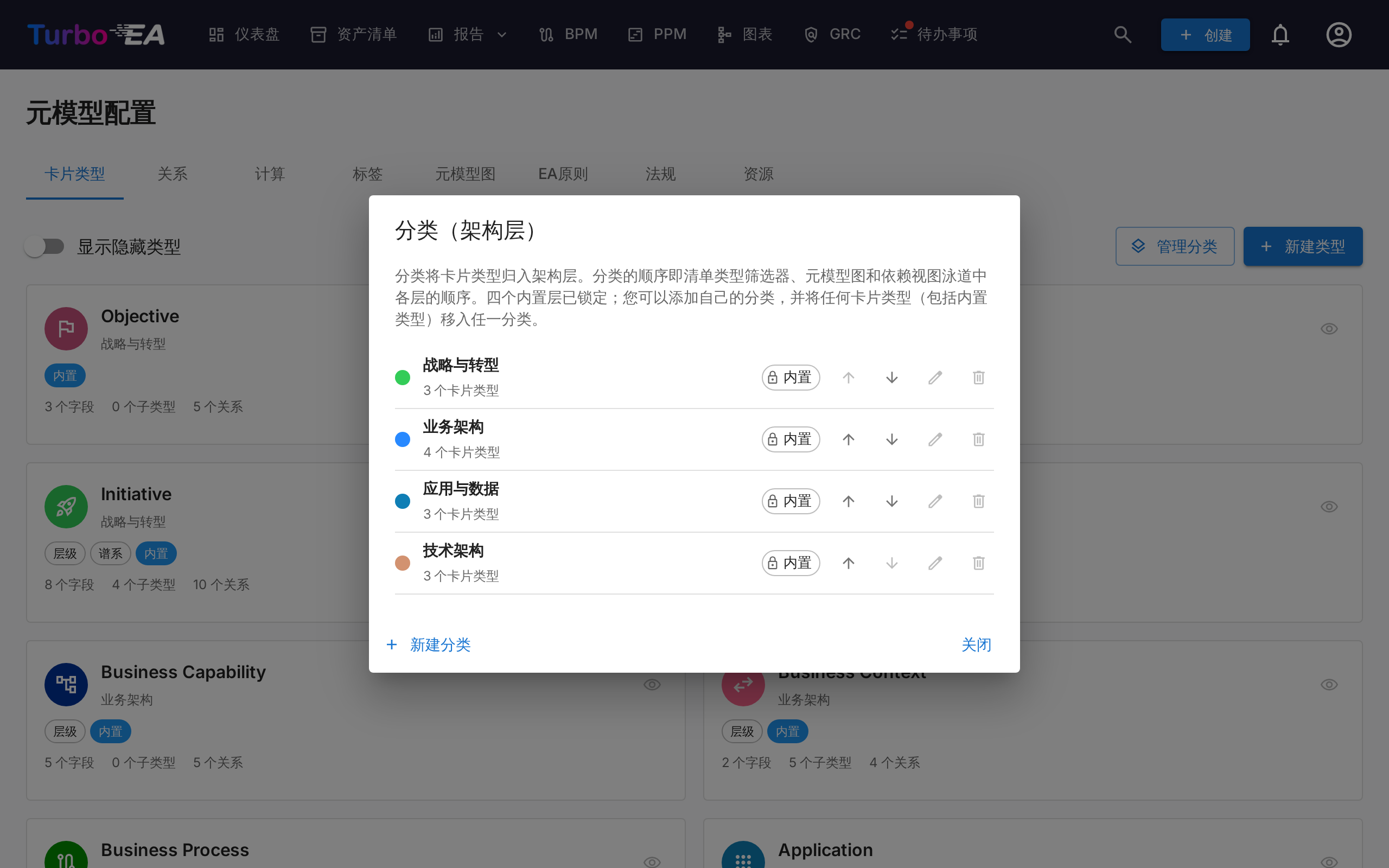Move 技术架构 category up
1389x868 pixels.
849,563
